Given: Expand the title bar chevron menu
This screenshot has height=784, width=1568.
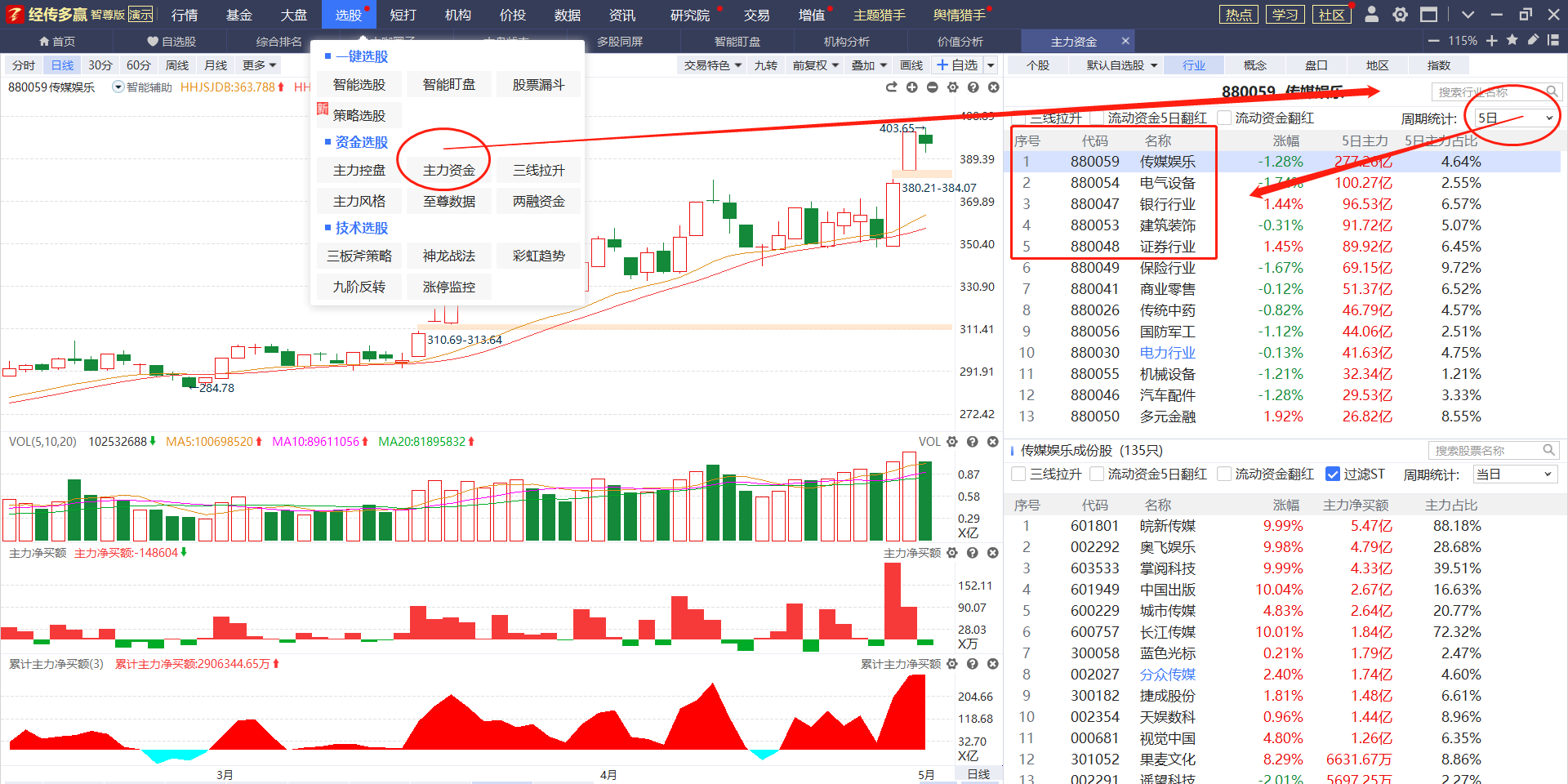Looking at the screenshot, I should 1468,15.
